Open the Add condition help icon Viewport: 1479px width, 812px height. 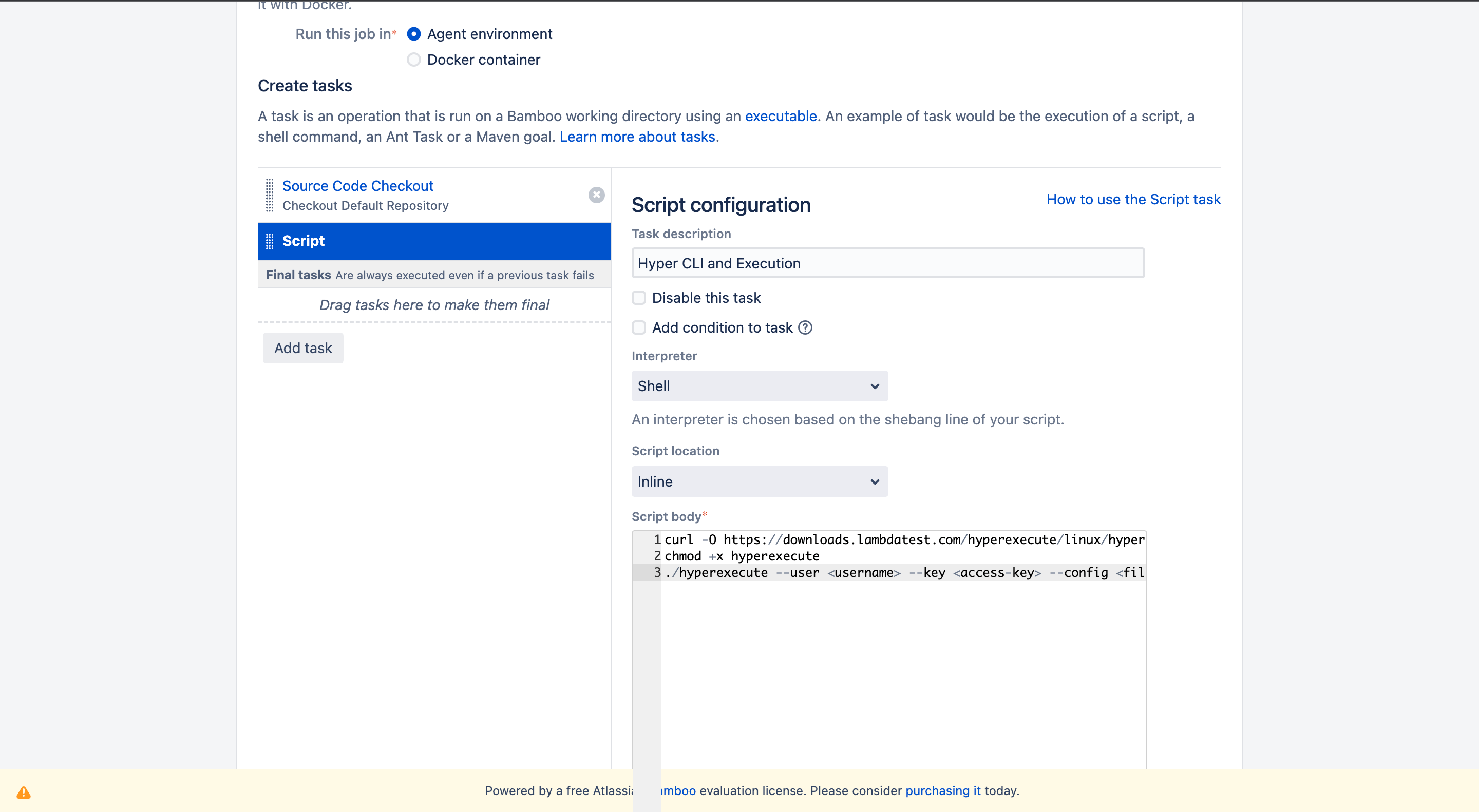click(805, 327)
